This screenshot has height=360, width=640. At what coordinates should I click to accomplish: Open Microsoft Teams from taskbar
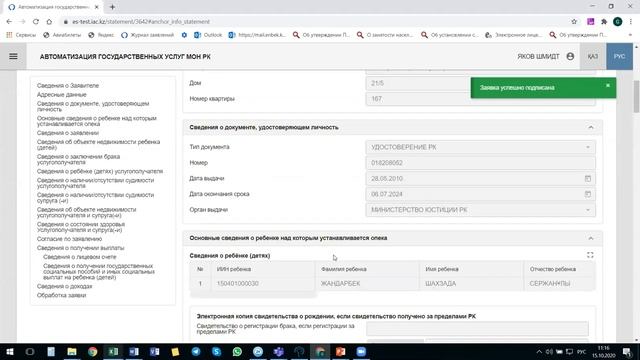click(x=278, y=351)
